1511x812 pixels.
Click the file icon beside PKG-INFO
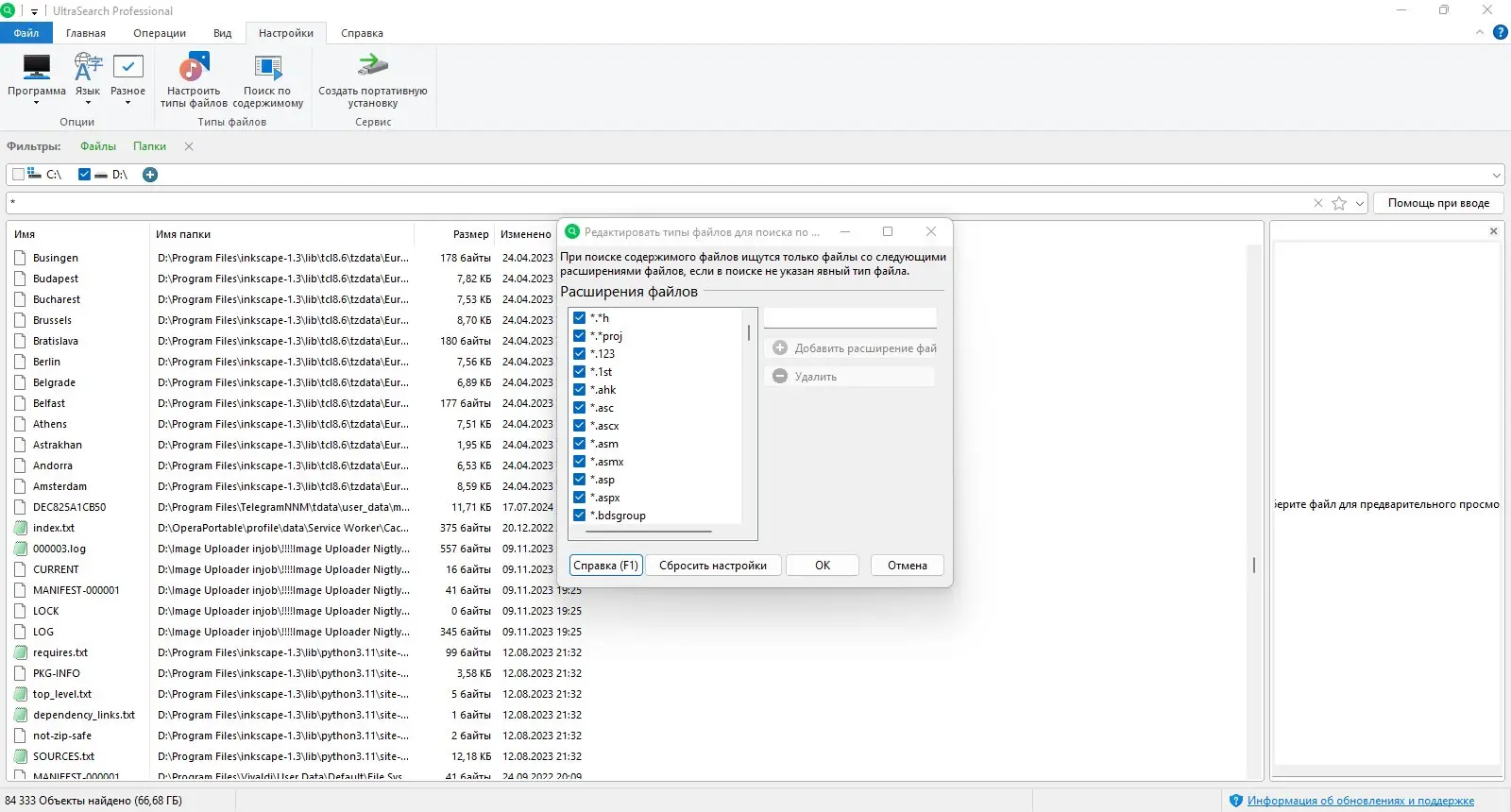tap(20, 673)
